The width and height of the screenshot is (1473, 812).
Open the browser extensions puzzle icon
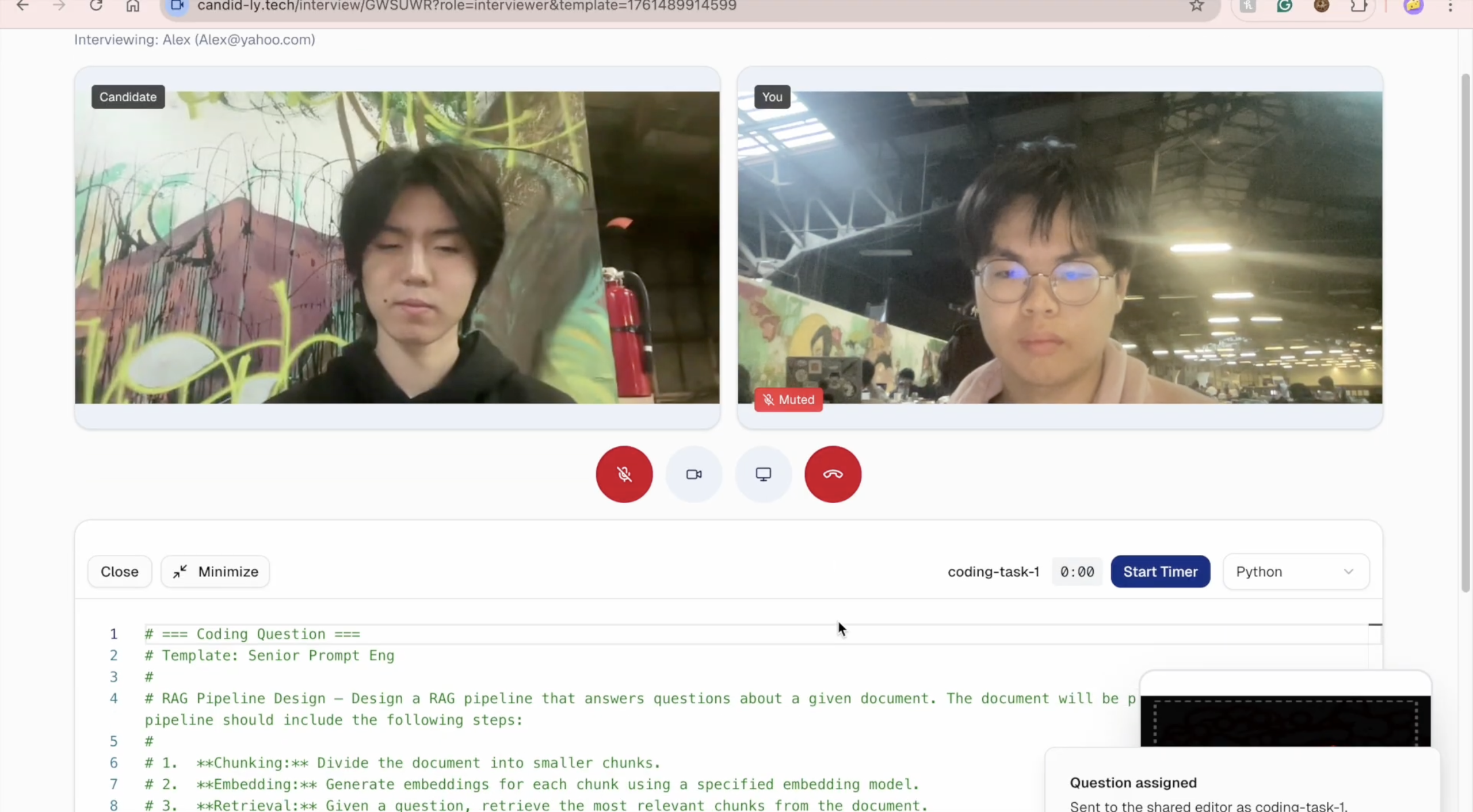click(1358, 6)
